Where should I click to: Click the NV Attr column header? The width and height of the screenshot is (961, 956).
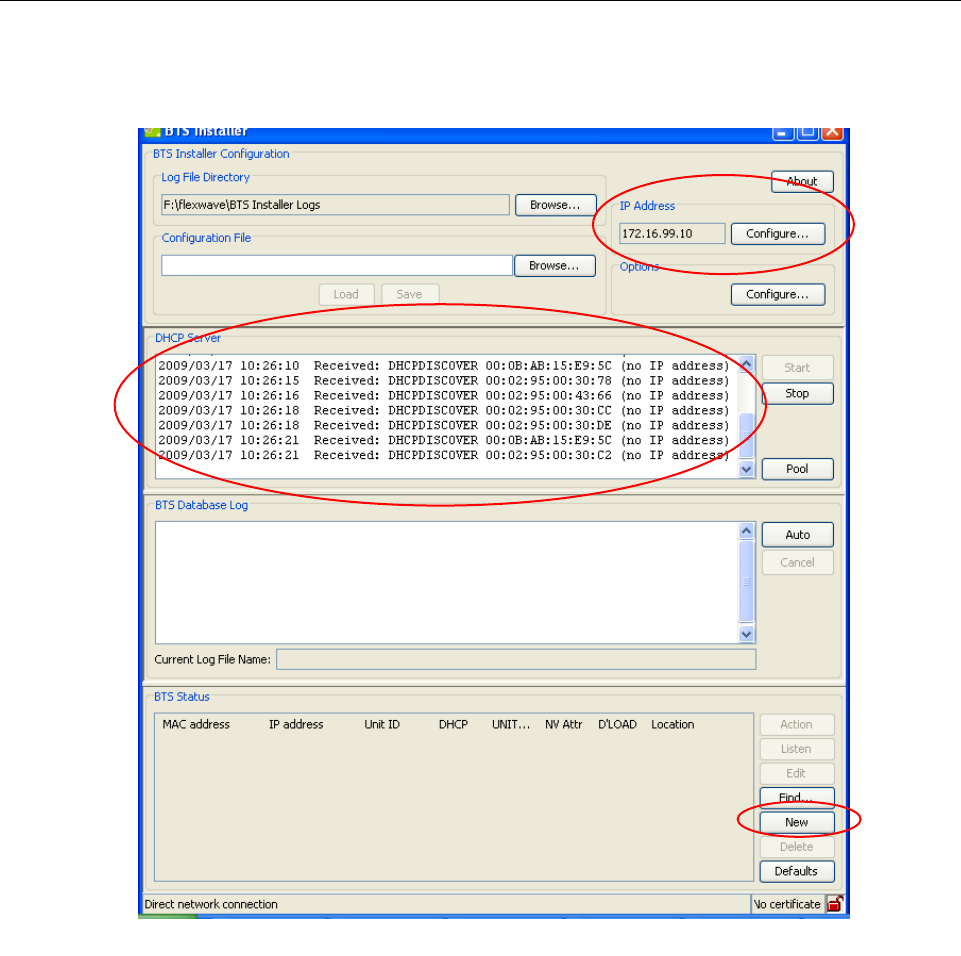click(563, 724)
